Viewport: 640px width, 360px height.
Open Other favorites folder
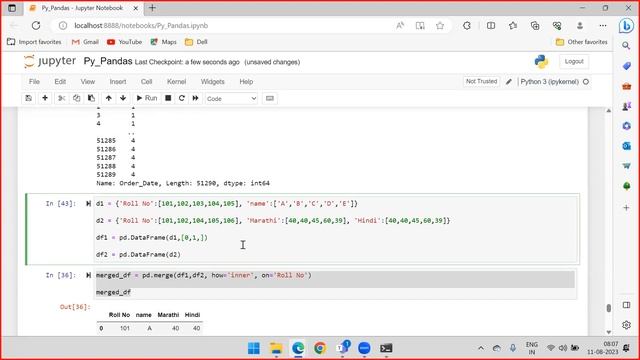(x=582, y=42)
